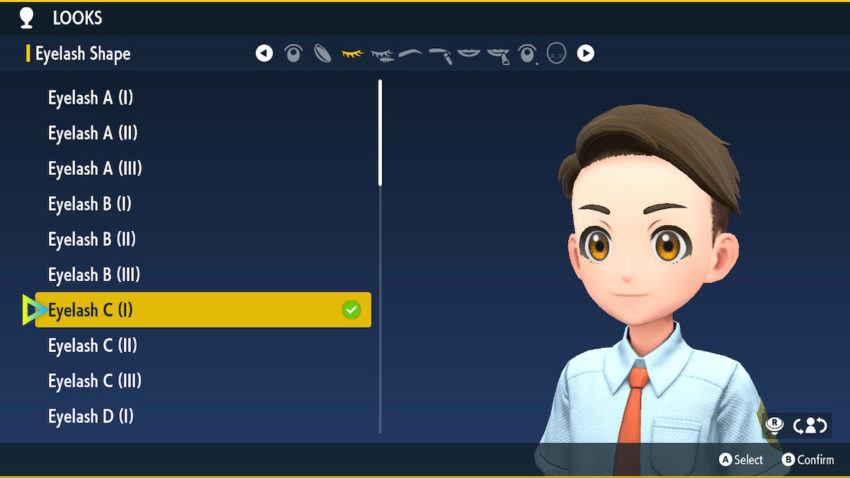Open the lipstick lip color category icon
The height and width of the screenshot is (478, 850).
498,55
